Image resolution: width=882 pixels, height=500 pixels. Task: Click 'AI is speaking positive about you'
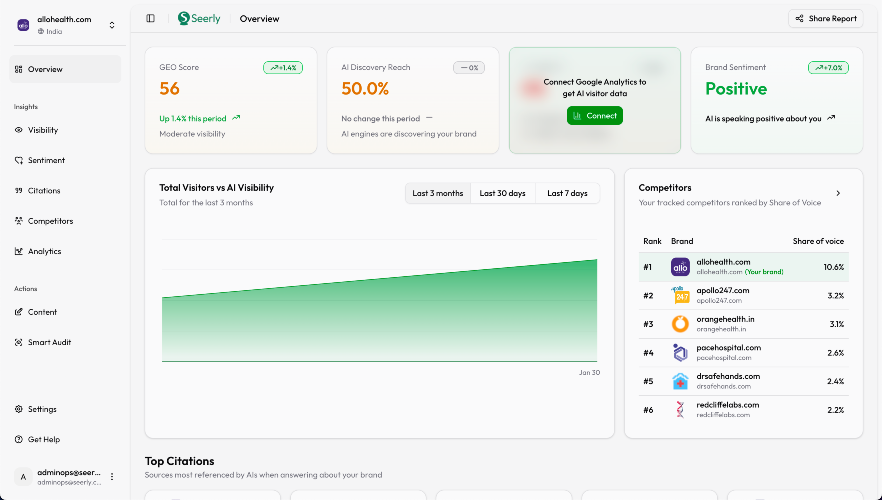pos(763,119)
